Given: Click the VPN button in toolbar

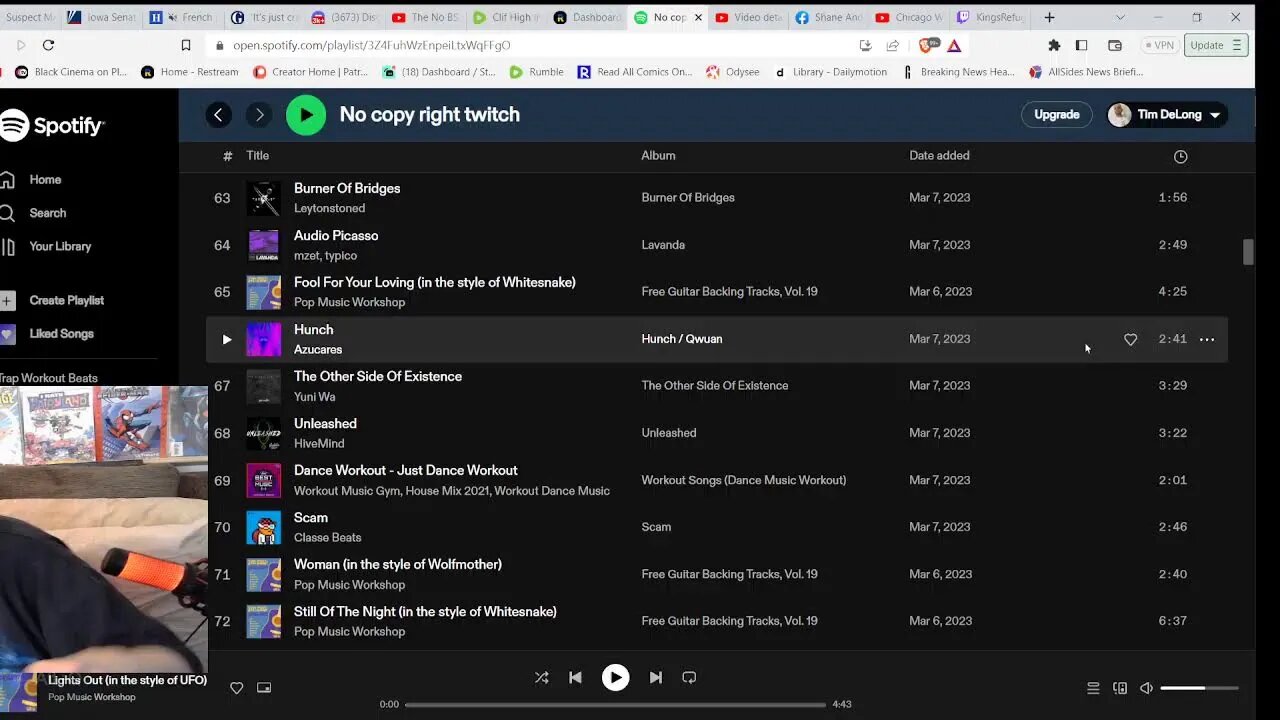Looking at the screenshot, I should (1160, 45).
